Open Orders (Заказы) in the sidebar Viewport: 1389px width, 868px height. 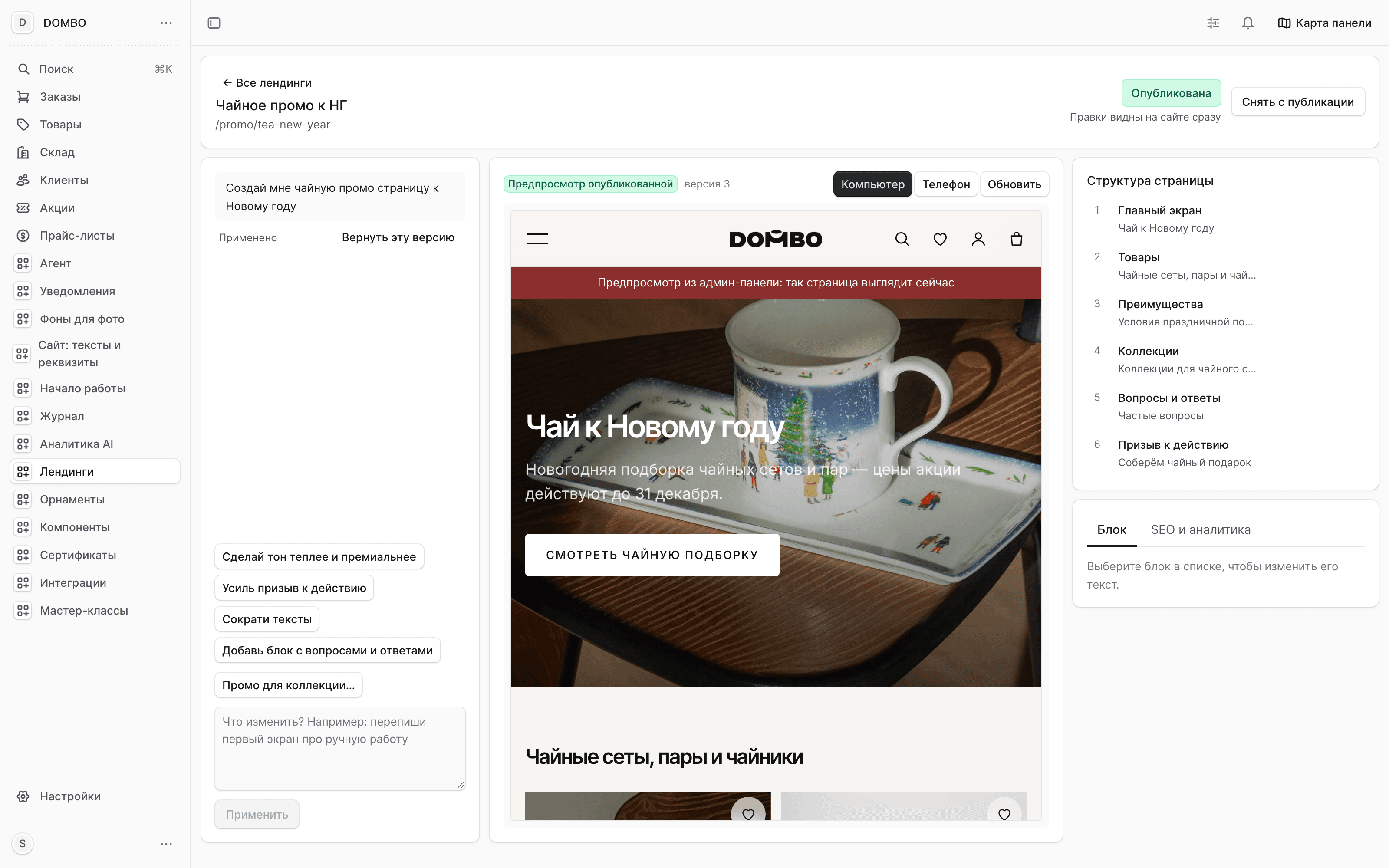point(95,96)
